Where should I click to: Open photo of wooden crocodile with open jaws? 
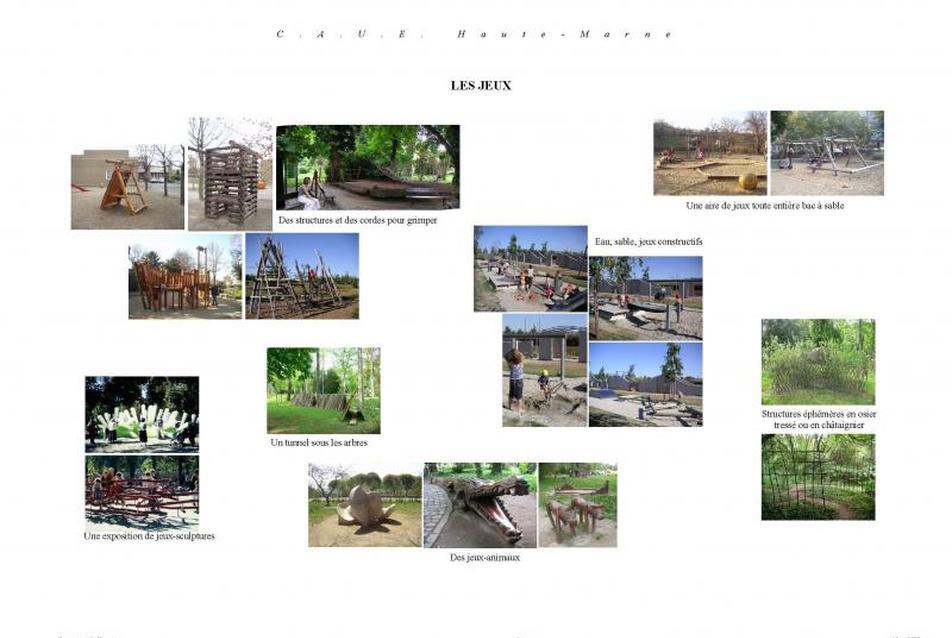pyautogui.click(x=480, y=505)
